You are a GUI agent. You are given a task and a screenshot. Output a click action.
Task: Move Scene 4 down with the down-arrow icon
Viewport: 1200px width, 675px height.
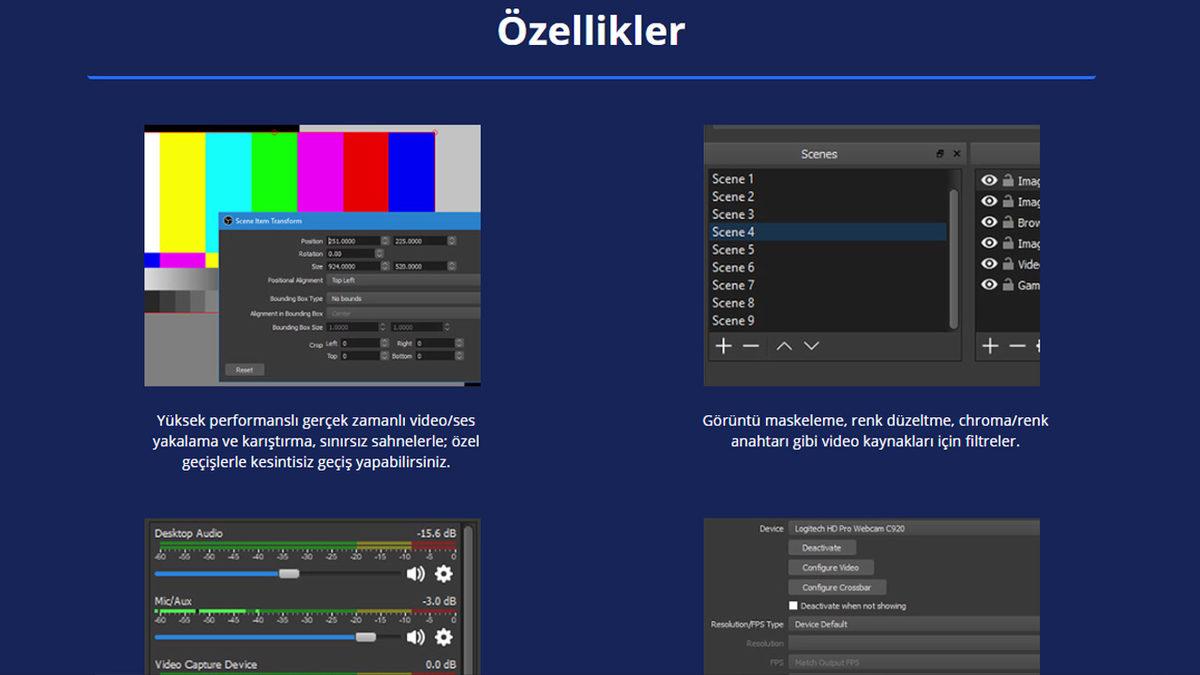[810, 345]
